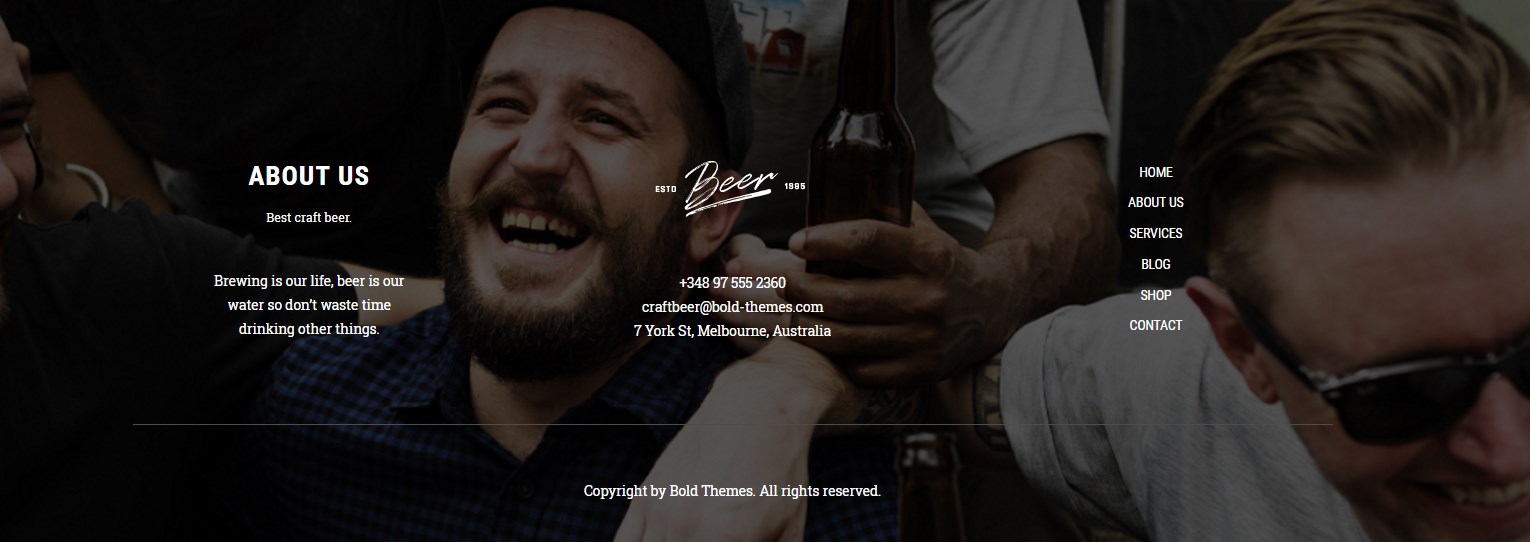The image size is (1530, 542).
Task: Click the phone number +348 97 555 2360
Action: tap(732, 283)
